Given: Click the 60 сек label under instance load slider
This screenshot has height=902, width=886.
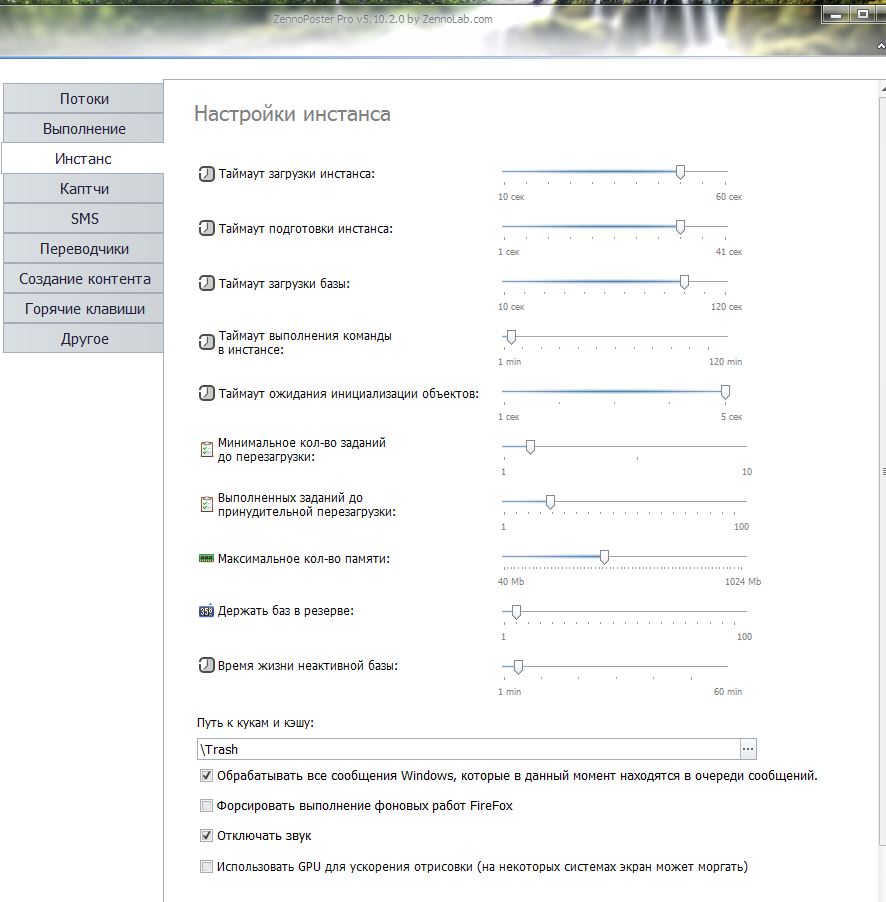Looking at the screenshot, I should coord(729,197).
